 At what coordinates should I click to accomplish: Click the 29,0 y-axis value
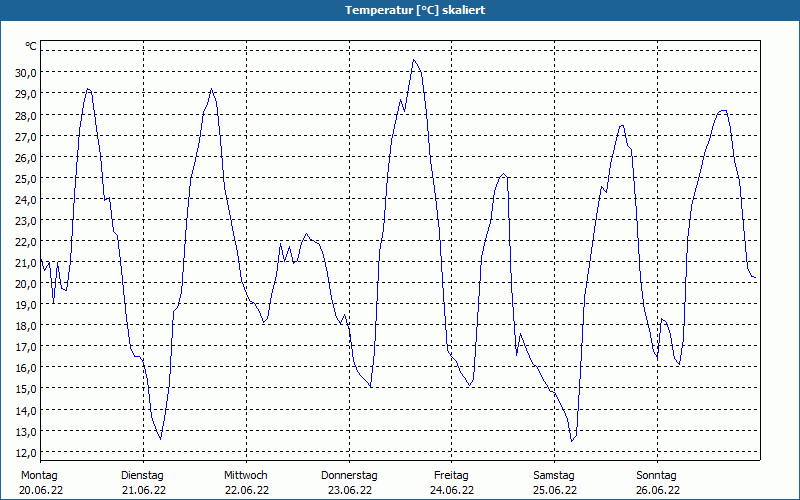click(26, 94)
